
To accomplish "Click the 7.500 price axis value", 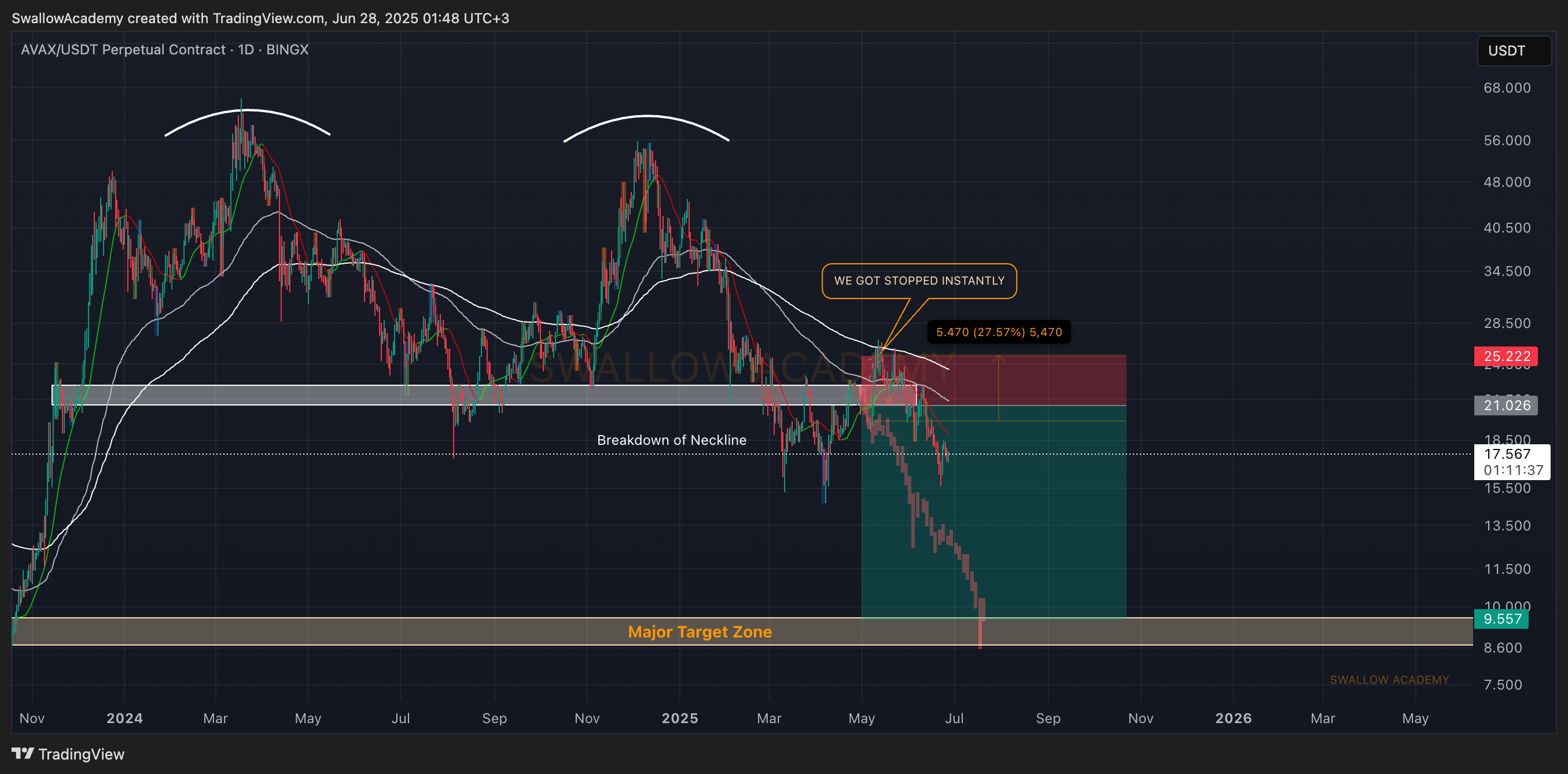I will pos(1502,684).
